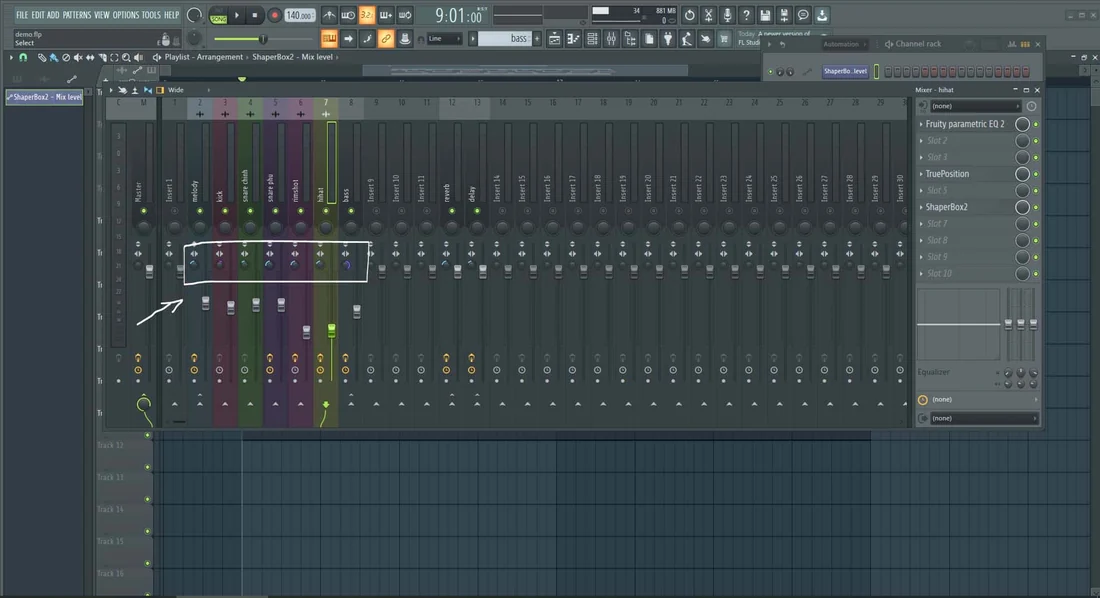The width and height of the screenshot is (1100, 598).
Task: Open the Browser view icon
Action: (x=630, y=39)
